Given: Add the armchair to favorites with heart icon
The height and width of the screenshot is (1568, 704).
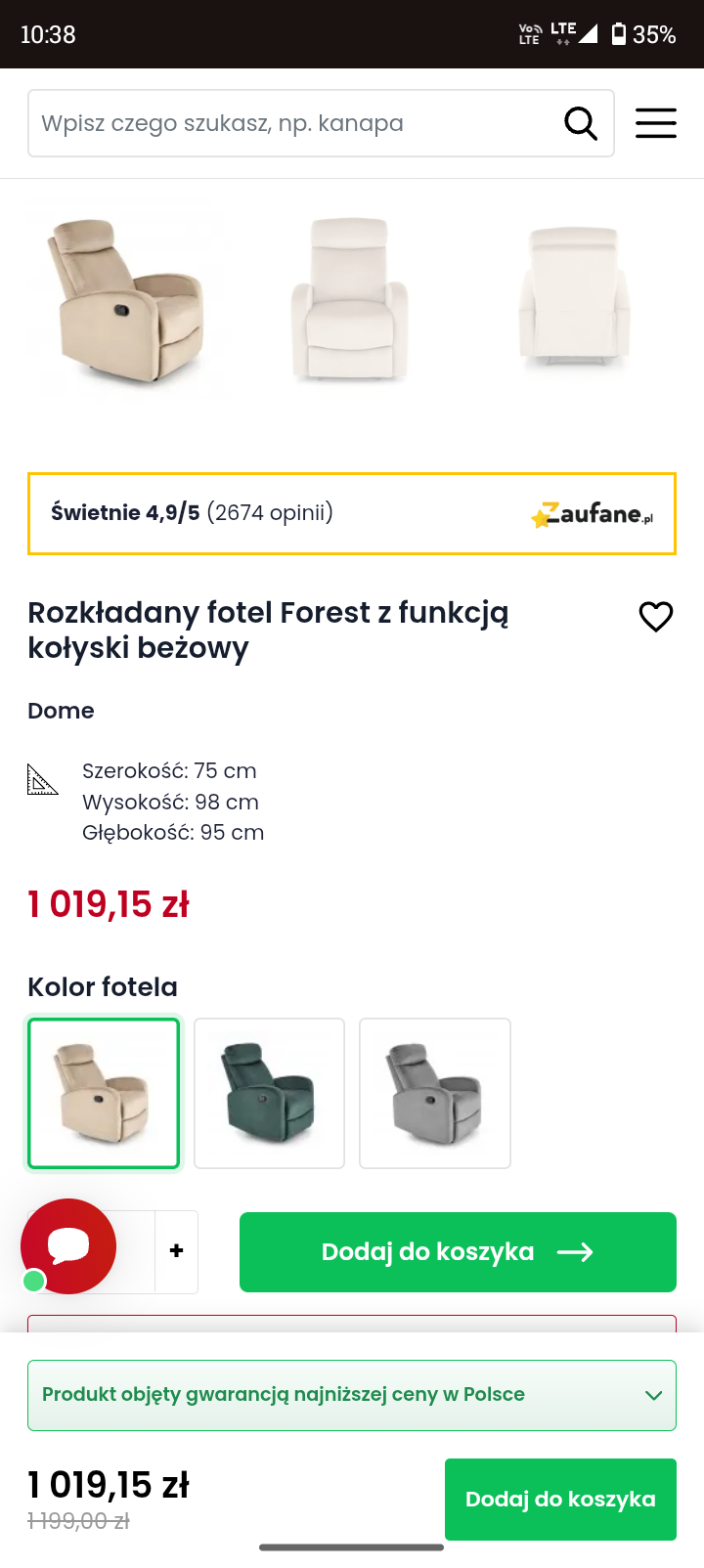Looking at the screenshot, I should click(656, 617).
